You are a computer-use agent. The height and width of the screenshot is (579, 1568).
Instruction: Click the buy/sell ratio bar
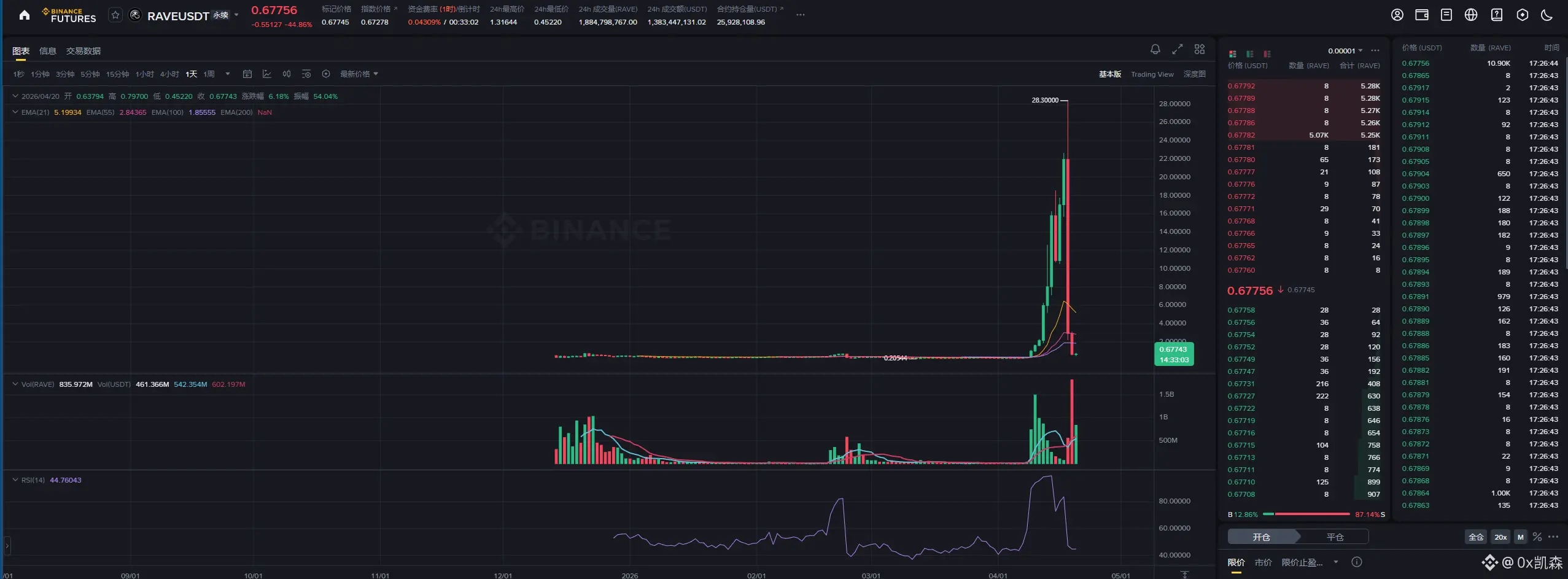(x=1306, y=514)
